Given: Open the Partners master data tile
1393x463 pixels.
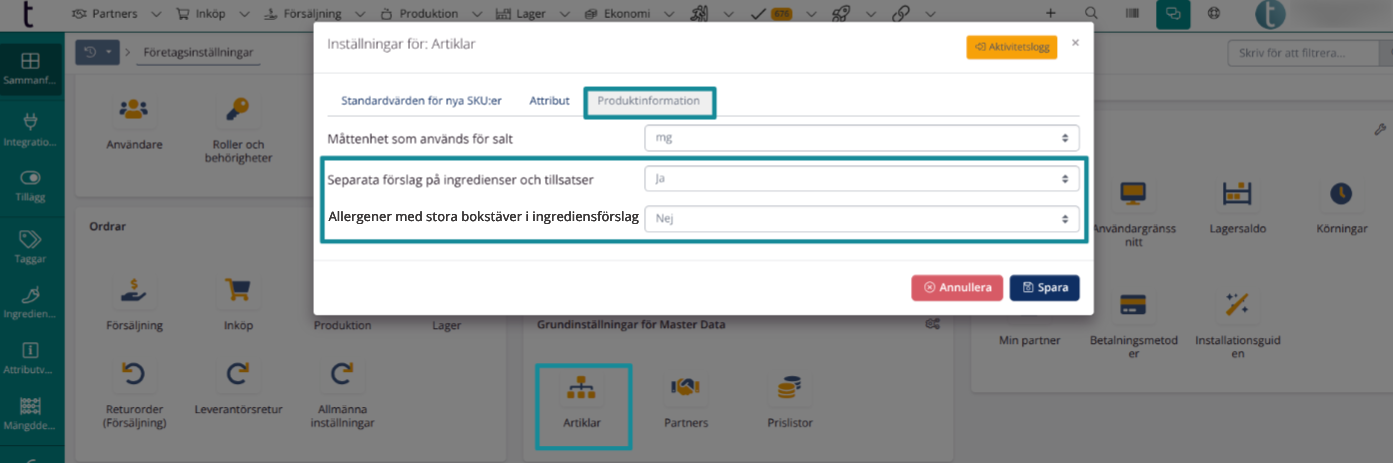Looking at the screenshot, I should click(686, 400).
